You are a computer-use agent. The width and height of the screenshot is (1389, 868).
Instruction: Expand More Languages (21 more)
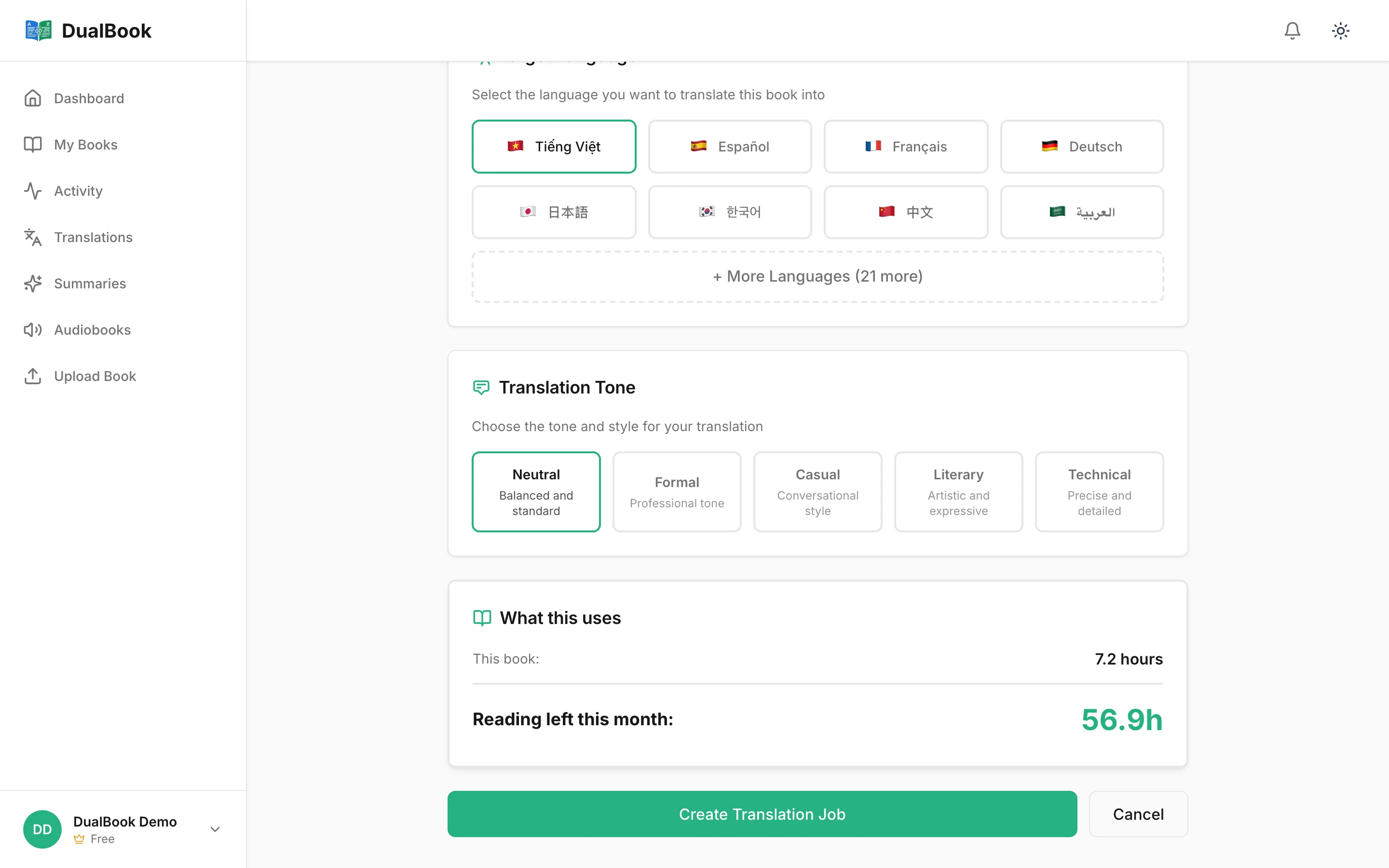(x=818, y=277)
